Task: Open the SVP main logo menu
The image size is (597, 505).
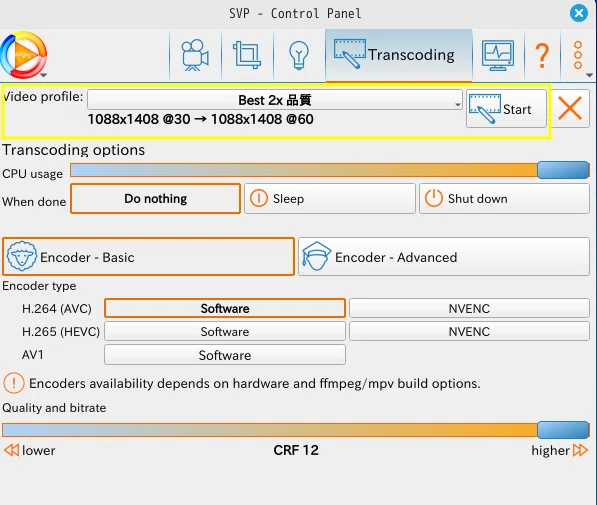Action: pos(24,55)
